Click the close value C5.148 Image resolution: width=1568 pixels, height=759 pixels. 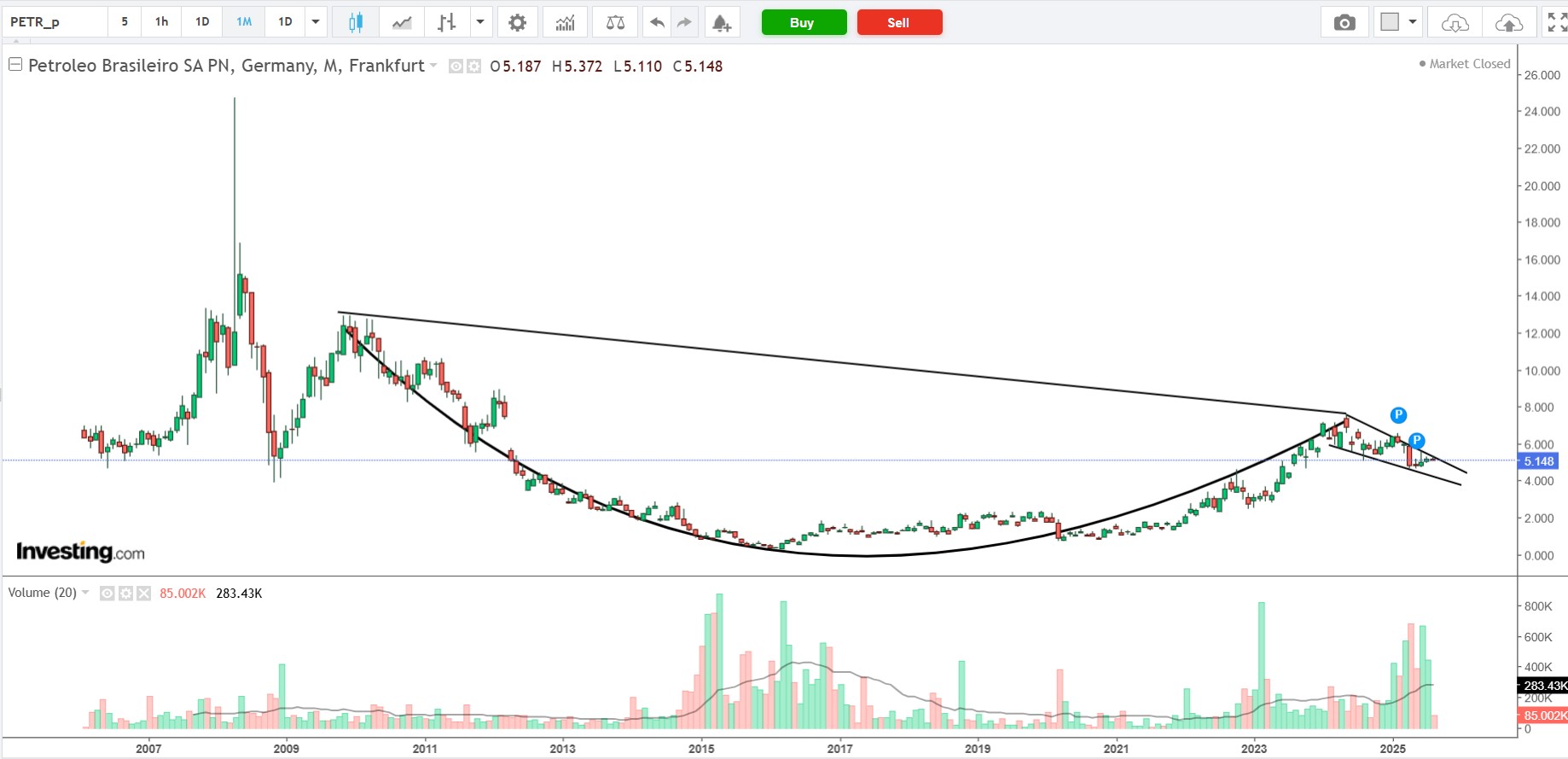[x=698, y=67]
